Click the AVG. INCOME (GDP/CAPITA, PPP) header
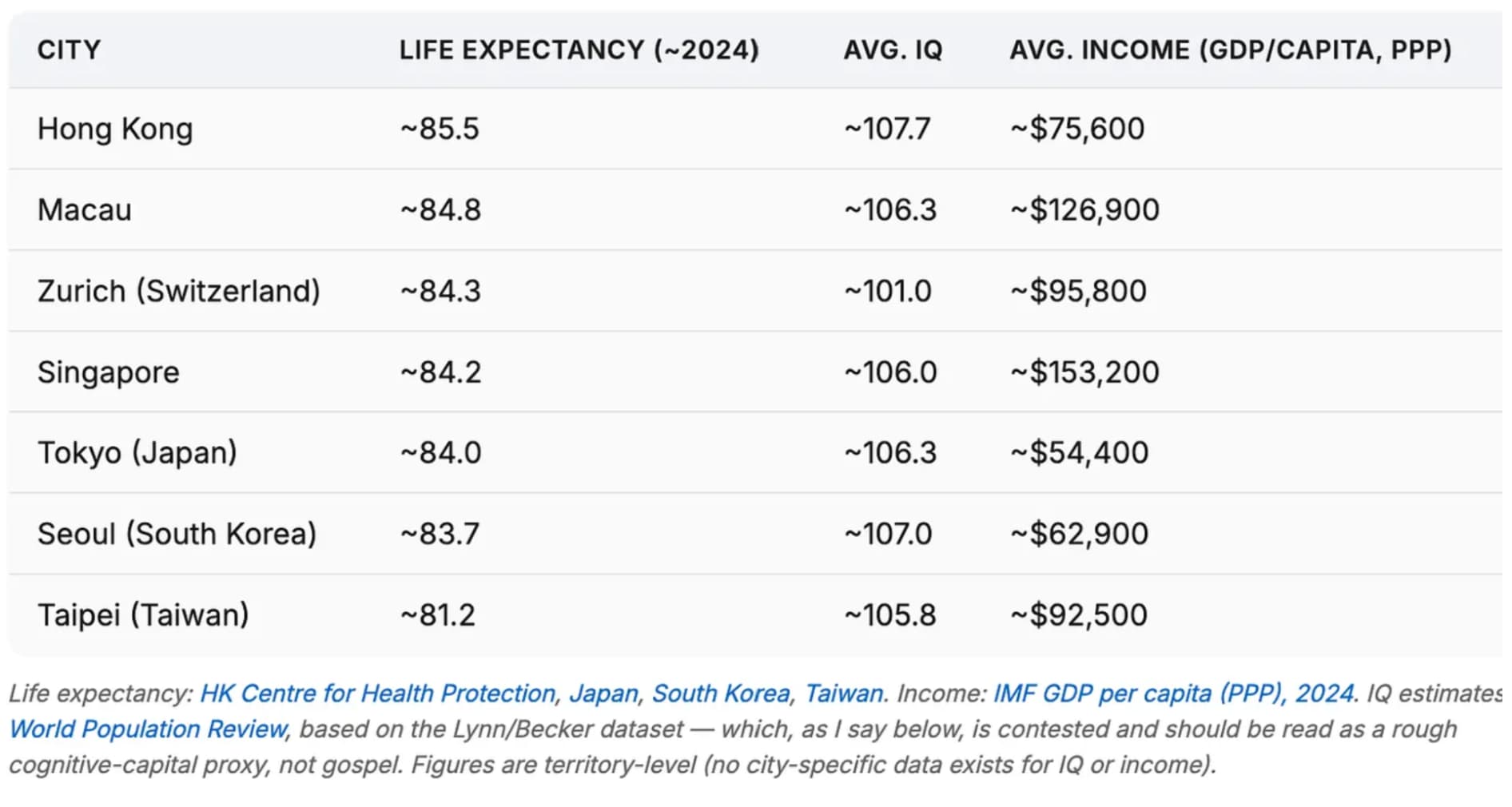The image size is (1512, 807). coord(1231,50)
